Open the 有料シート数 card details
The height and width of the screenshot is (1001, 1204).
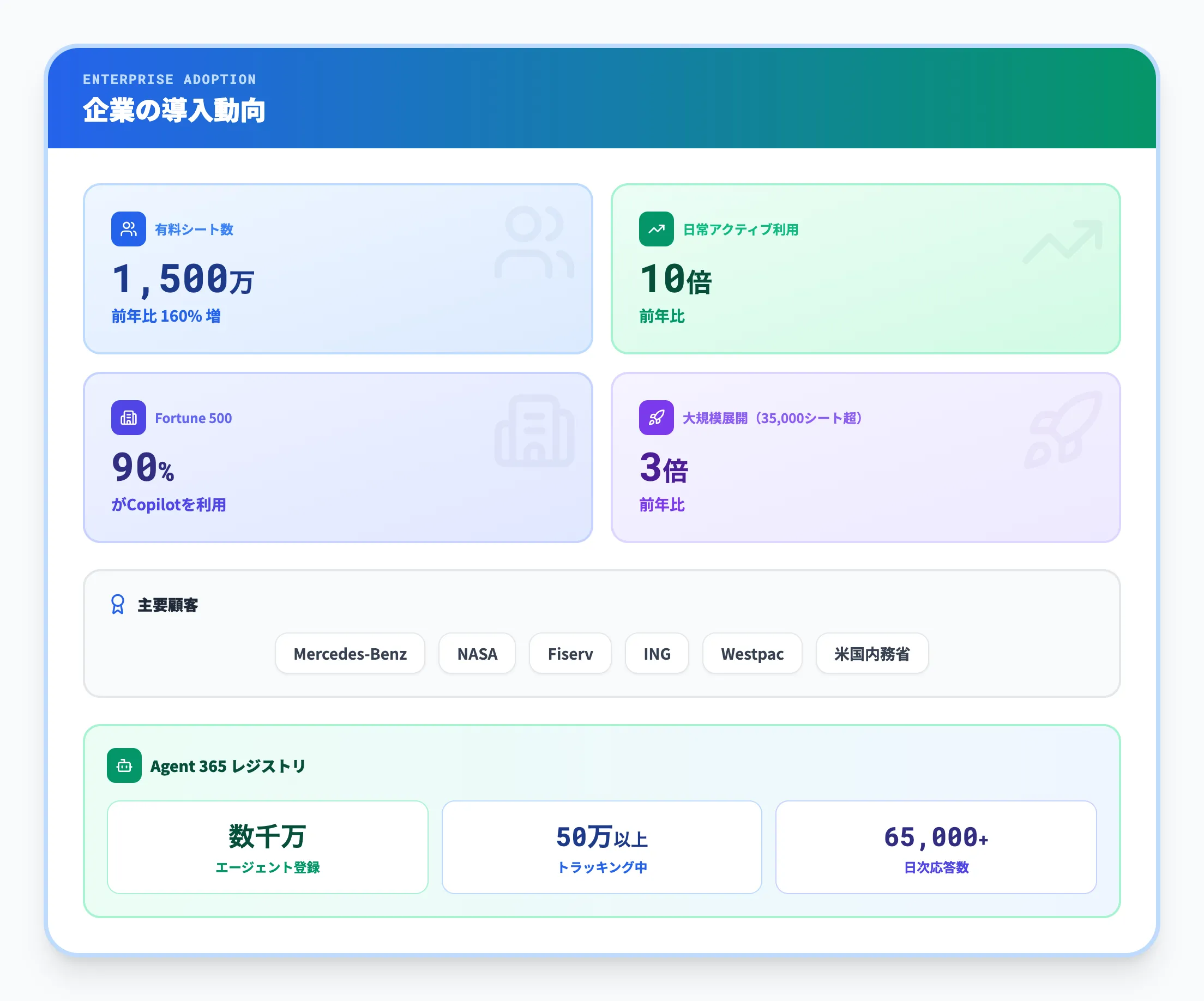point(337,269)
